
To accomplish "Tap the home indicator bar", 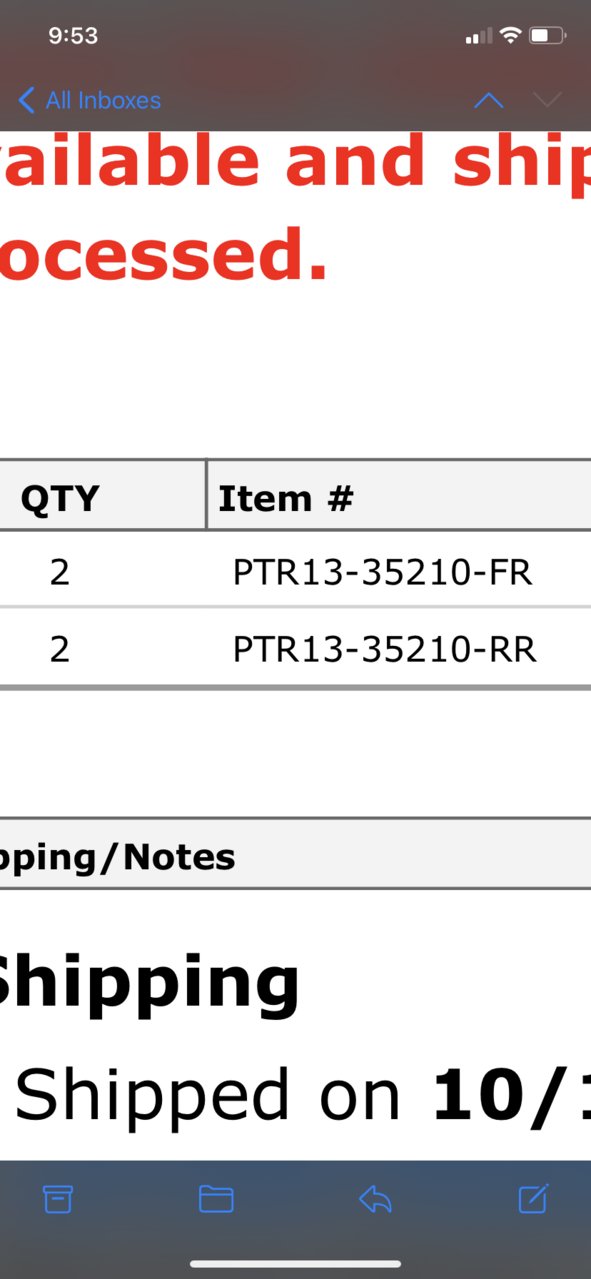I will [295, 1264].
